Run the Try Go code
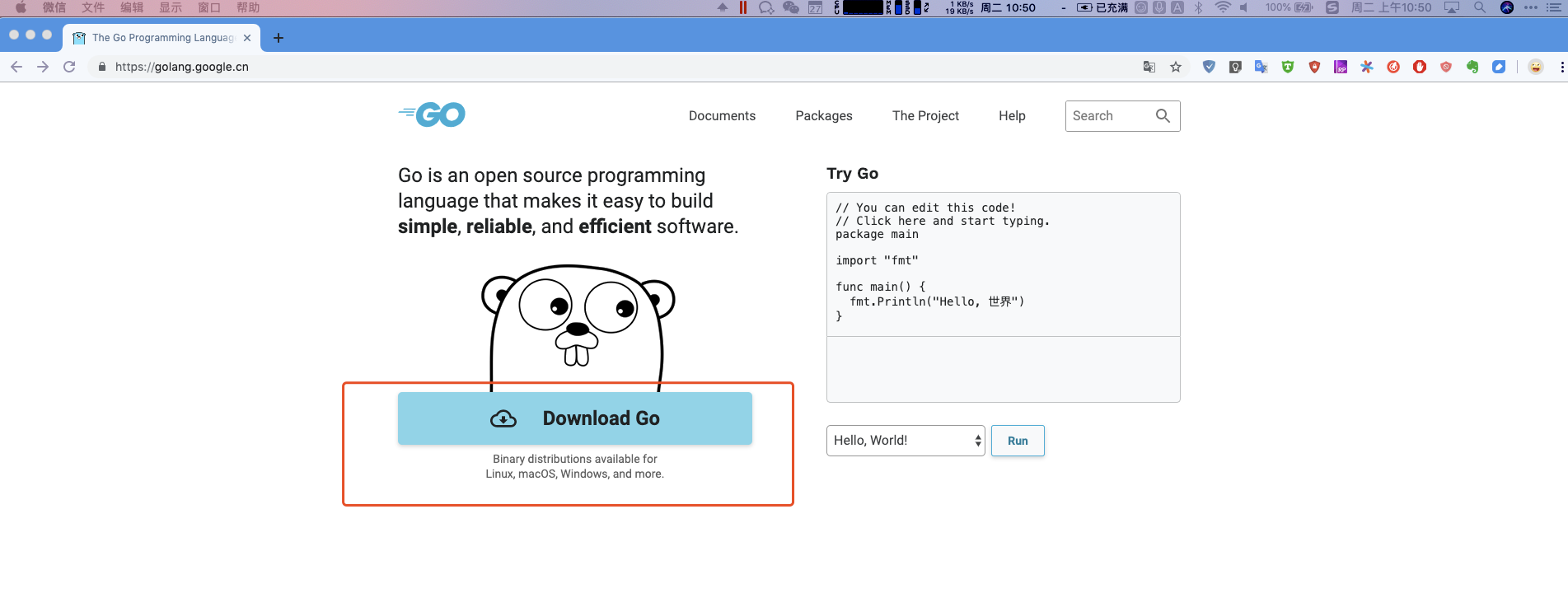The height and width of the screenshot is (612, 1568). pyautogui.click(x=1018, y=441)
